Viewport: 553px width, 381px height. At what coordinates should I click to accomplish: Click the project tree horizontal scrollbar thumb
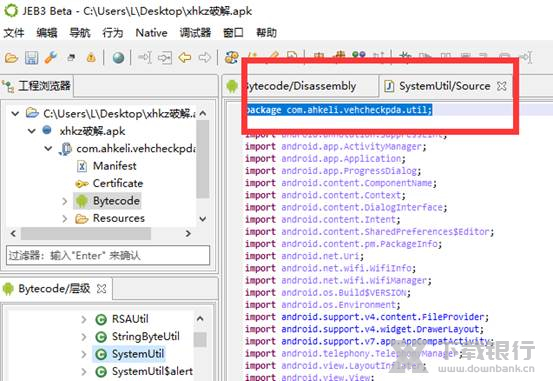point(86,234)
